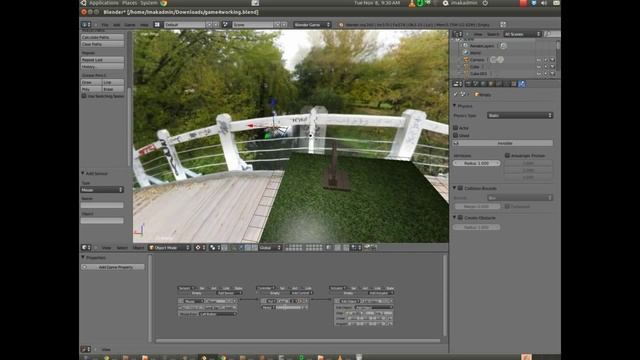Adjust the Attributes Radius 1.000 field
The height and width of the screenshot is (360, 640).
click(x=476, y=163)
